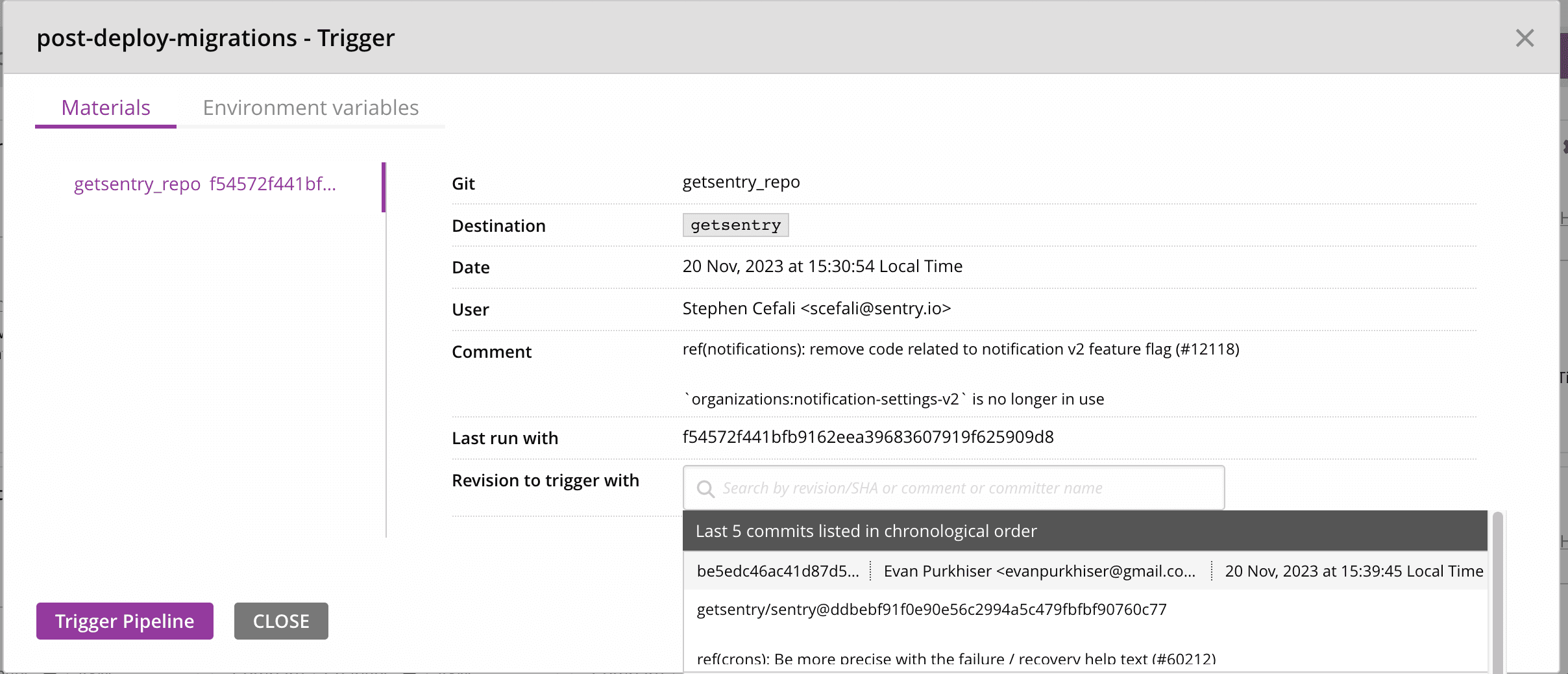
Task: Switch to the Environment variables tab
Action: point(310,107)
